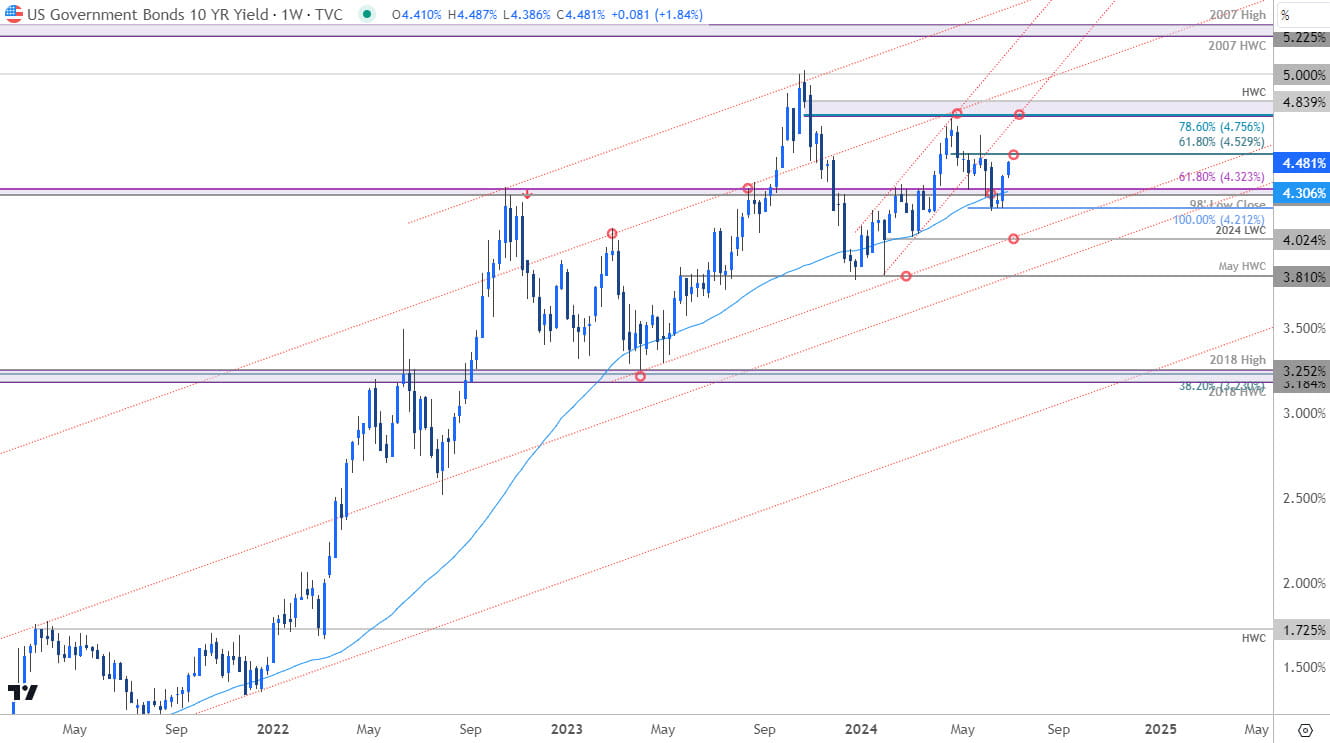Viewport: 1330px width, 743px height.
Task: Click the 2025 time axis label
Action: click(1160, 729)
